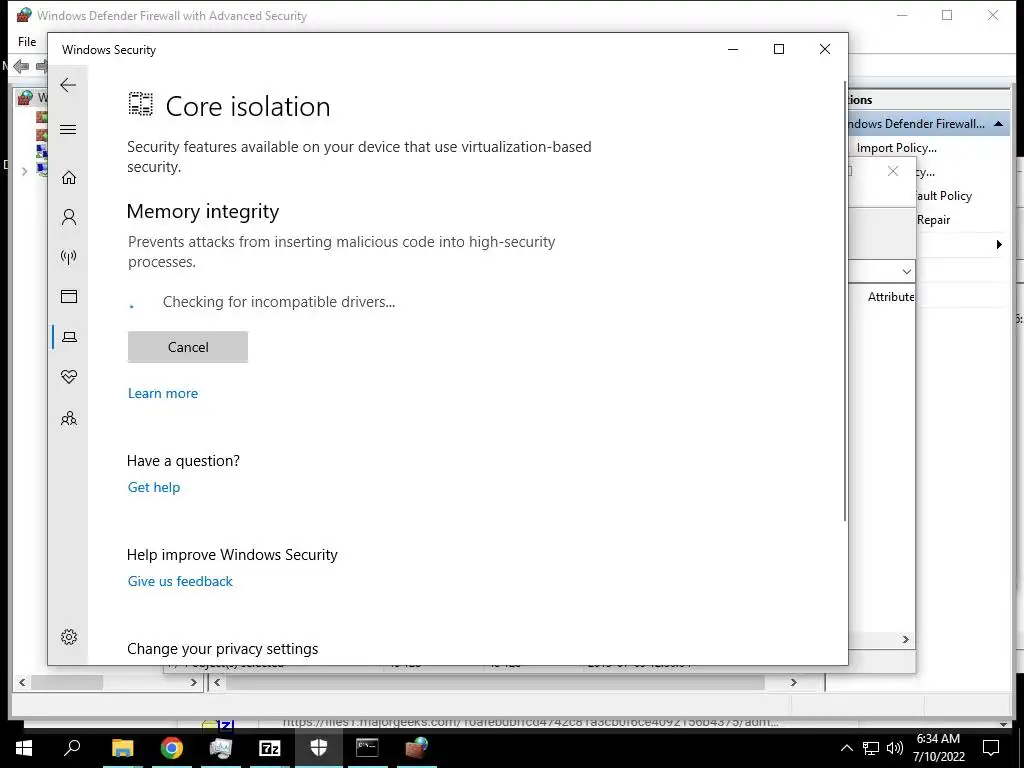The image size is (1024, 768).
Task: Open Firewall & network protection antenna icon
Action: pos(69,257)
